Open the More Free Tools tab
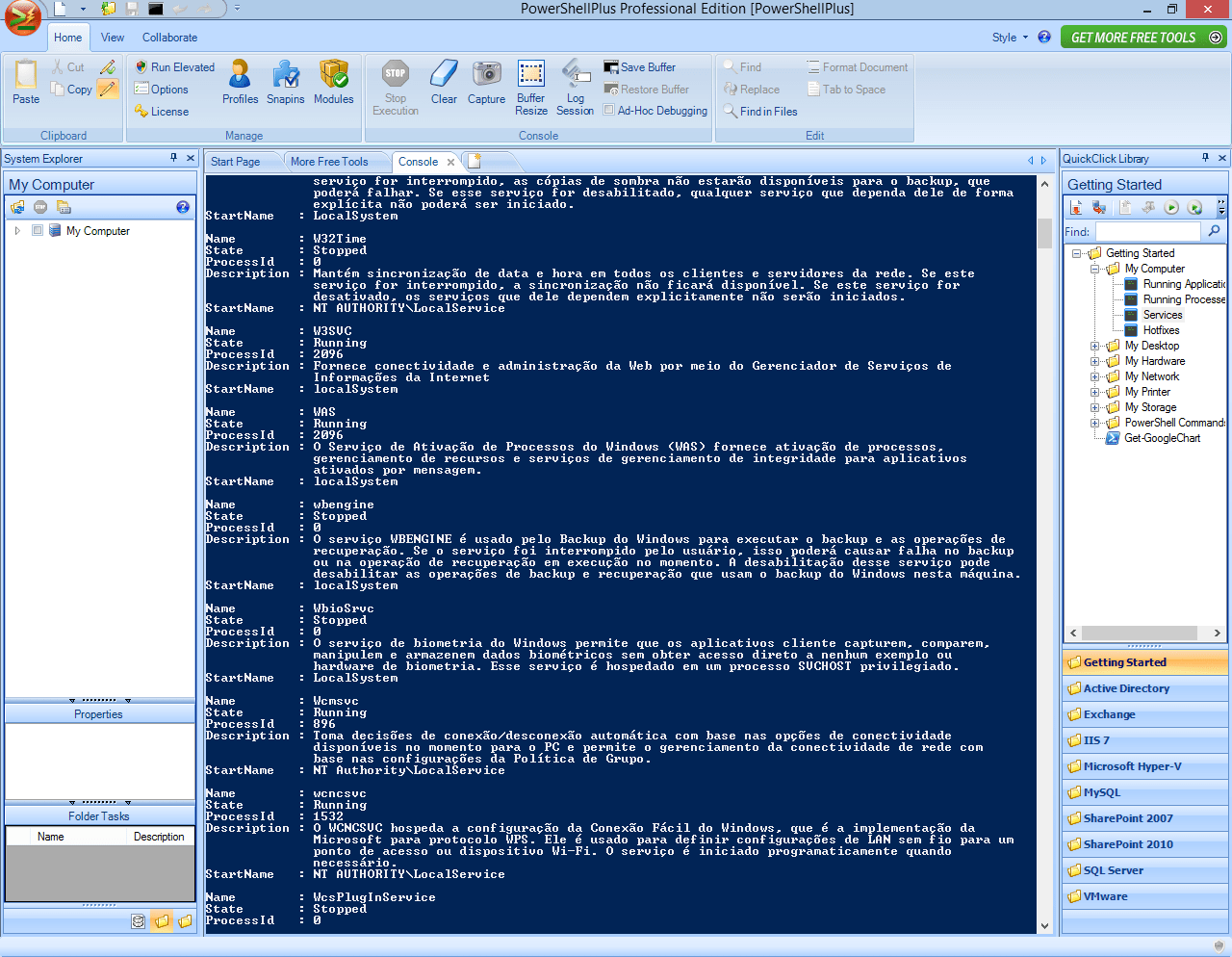This screenshot has width=1232, height=957. point(329,162)
